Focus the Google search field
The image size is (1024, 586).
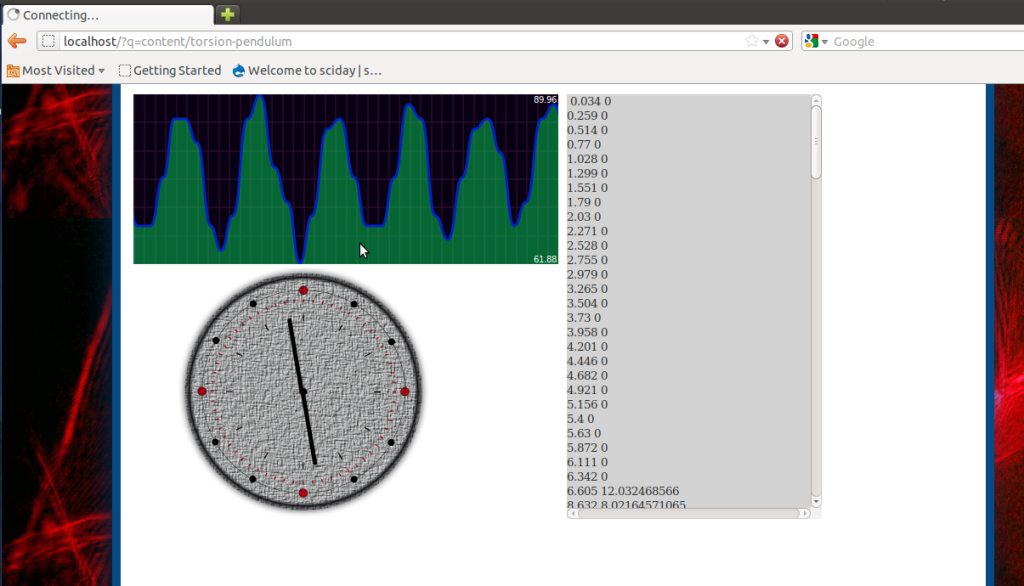(x=927, y=41)
